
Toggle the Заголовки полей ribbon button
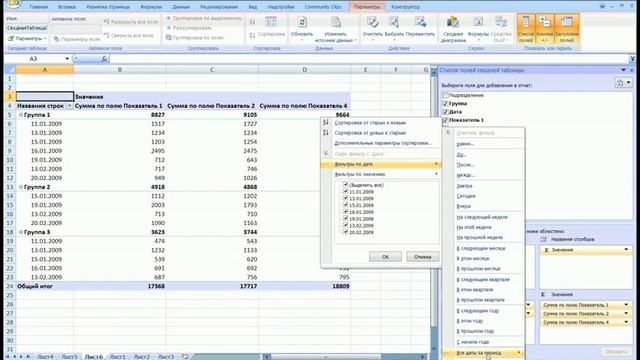pyautogui.click(x=567, y=29)
